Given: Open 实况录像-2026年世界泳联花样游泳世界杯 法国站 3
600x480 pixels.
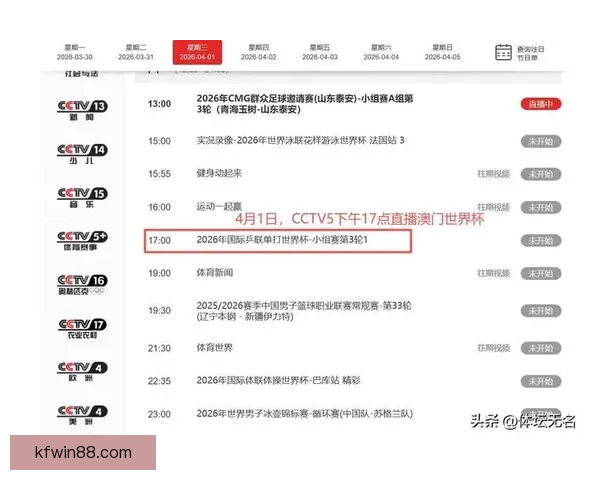Looking at the screenshot, I should (300, 140).
